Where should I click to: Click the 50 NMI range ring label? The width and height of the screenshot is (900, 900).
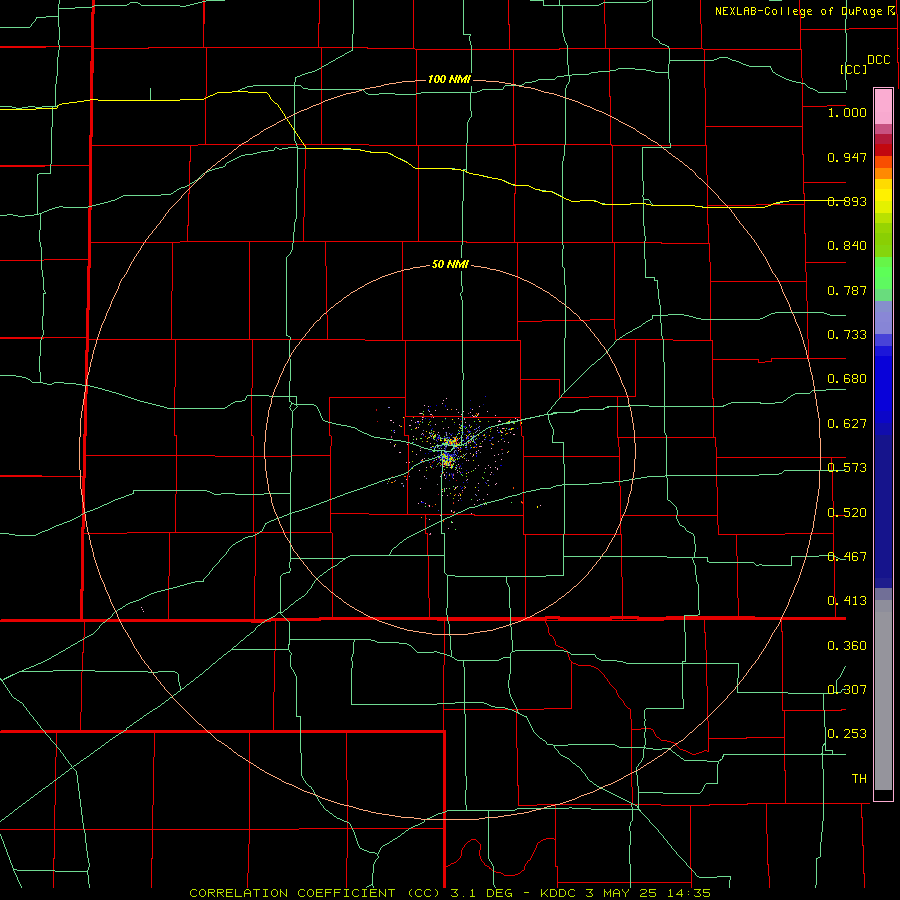point(451,265)
